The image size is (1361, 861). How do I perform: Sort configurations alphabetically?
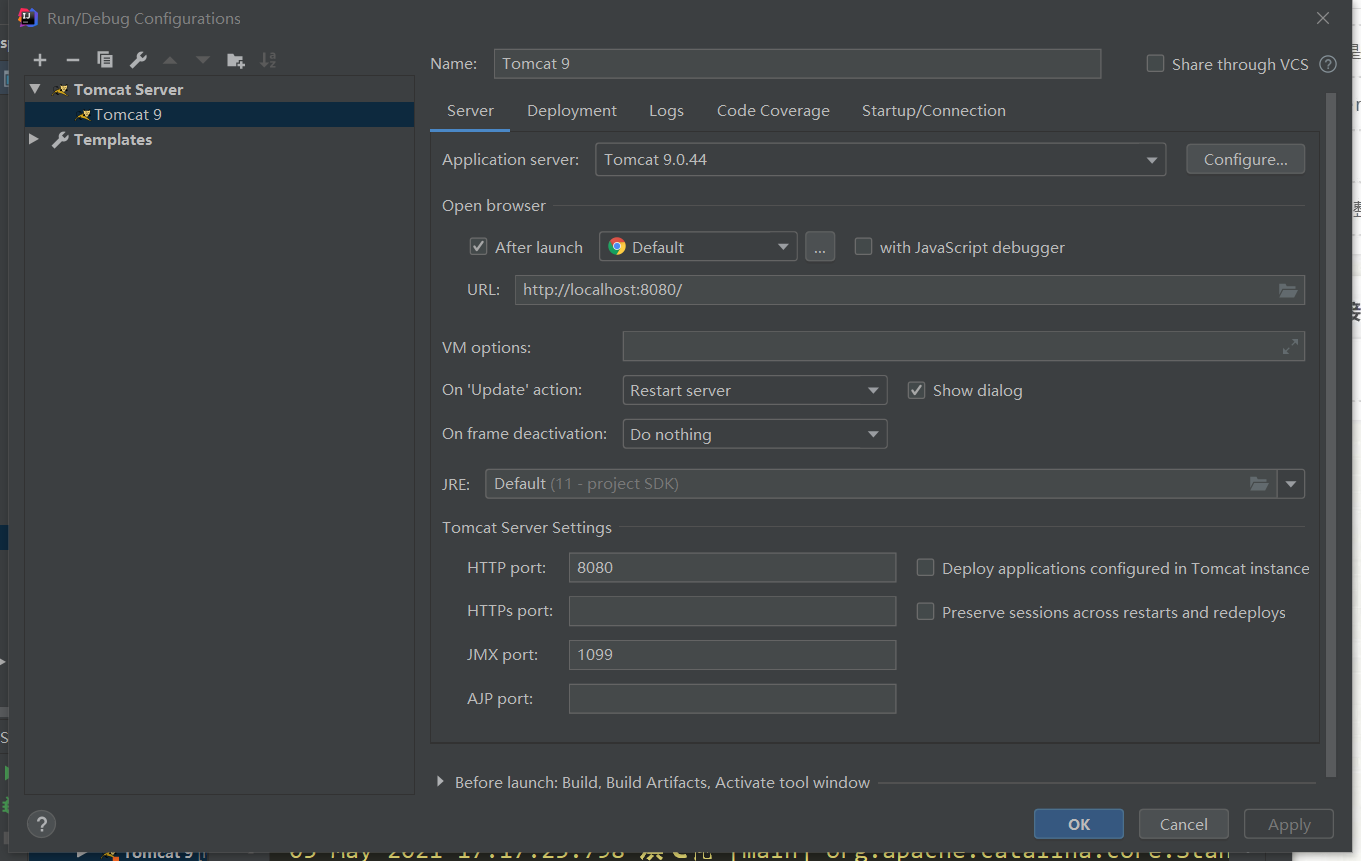268,60
